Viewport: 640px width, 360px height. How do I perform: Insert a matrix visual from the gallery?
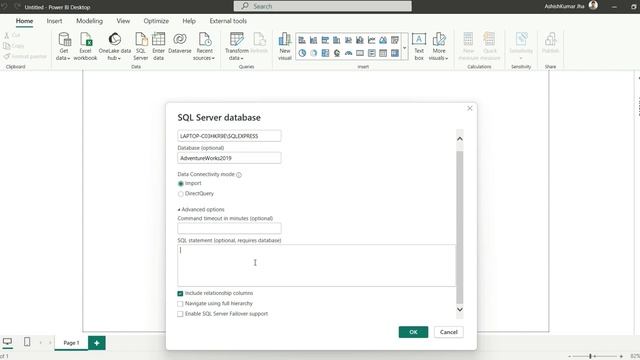coord(394,53)
